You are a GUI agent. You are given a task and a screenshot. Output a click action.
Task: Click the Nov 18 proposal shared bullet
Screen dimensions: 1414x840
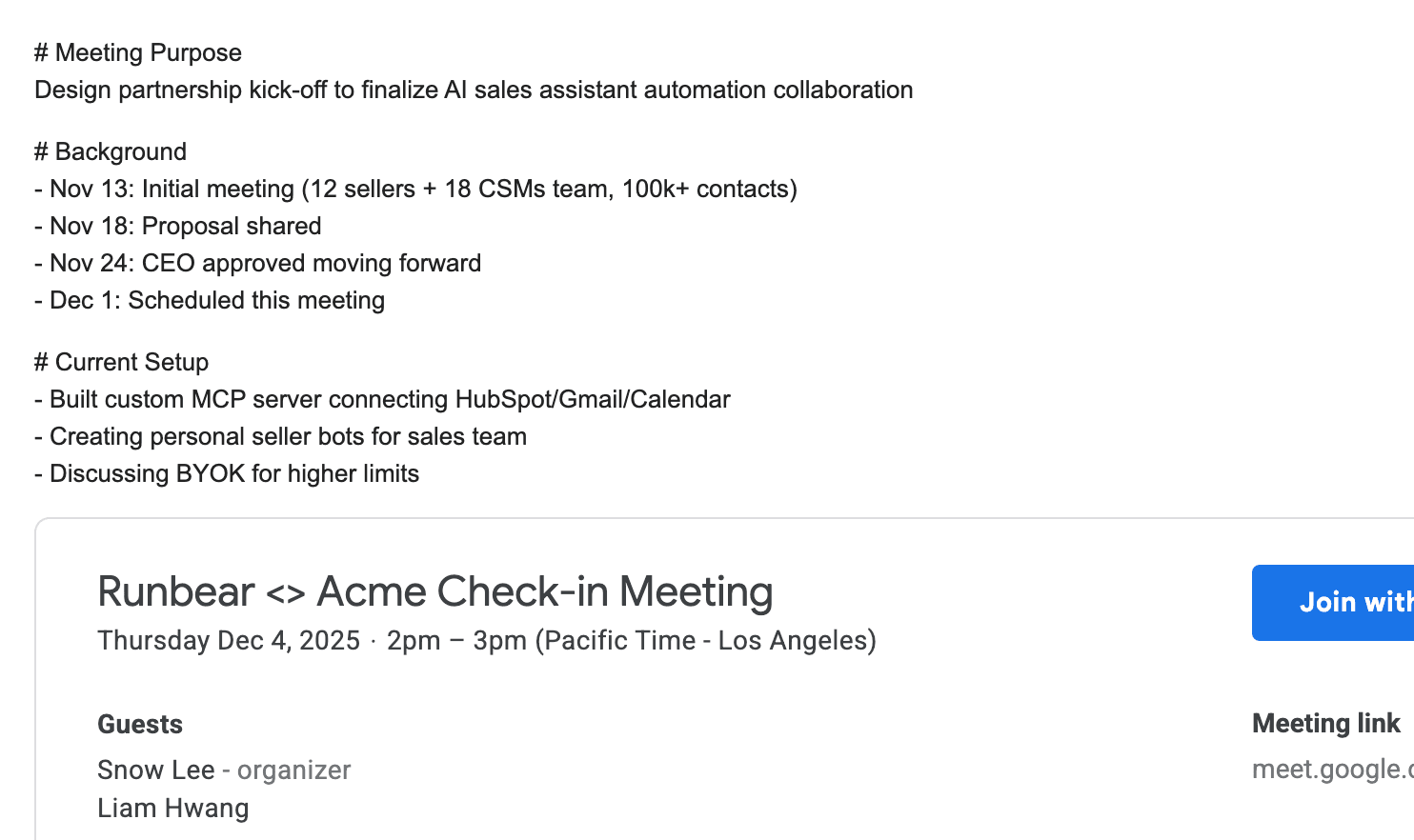[177, 225]
